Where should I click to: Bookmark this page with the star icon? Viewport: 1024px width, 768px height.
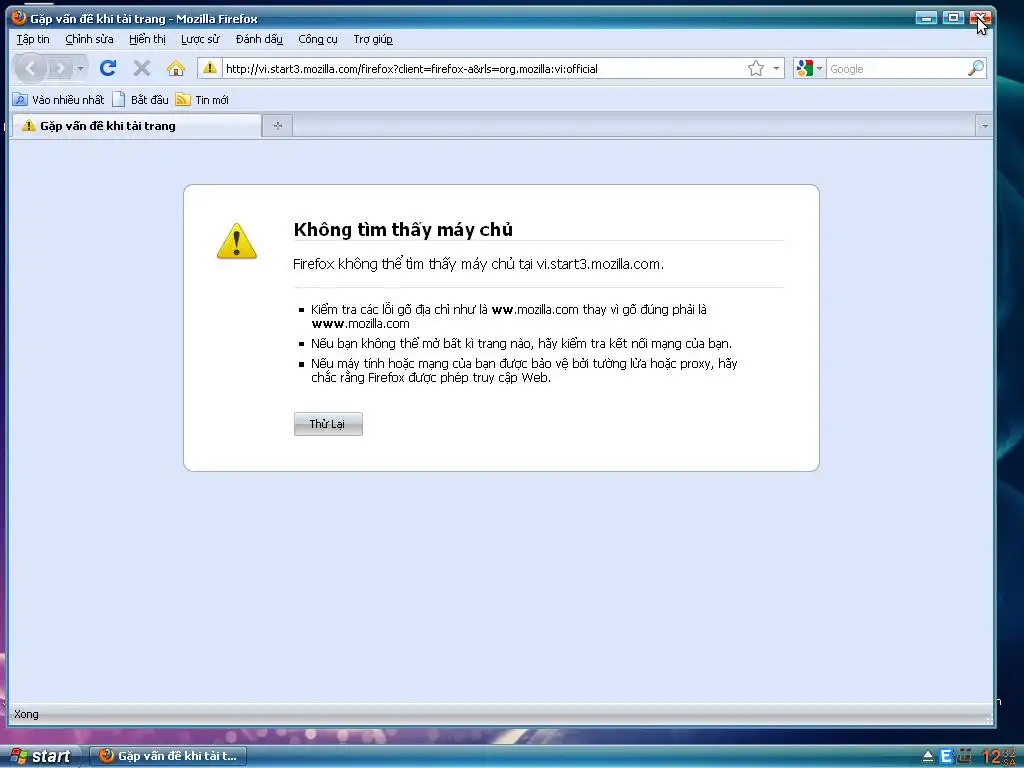tap(756, 68)
